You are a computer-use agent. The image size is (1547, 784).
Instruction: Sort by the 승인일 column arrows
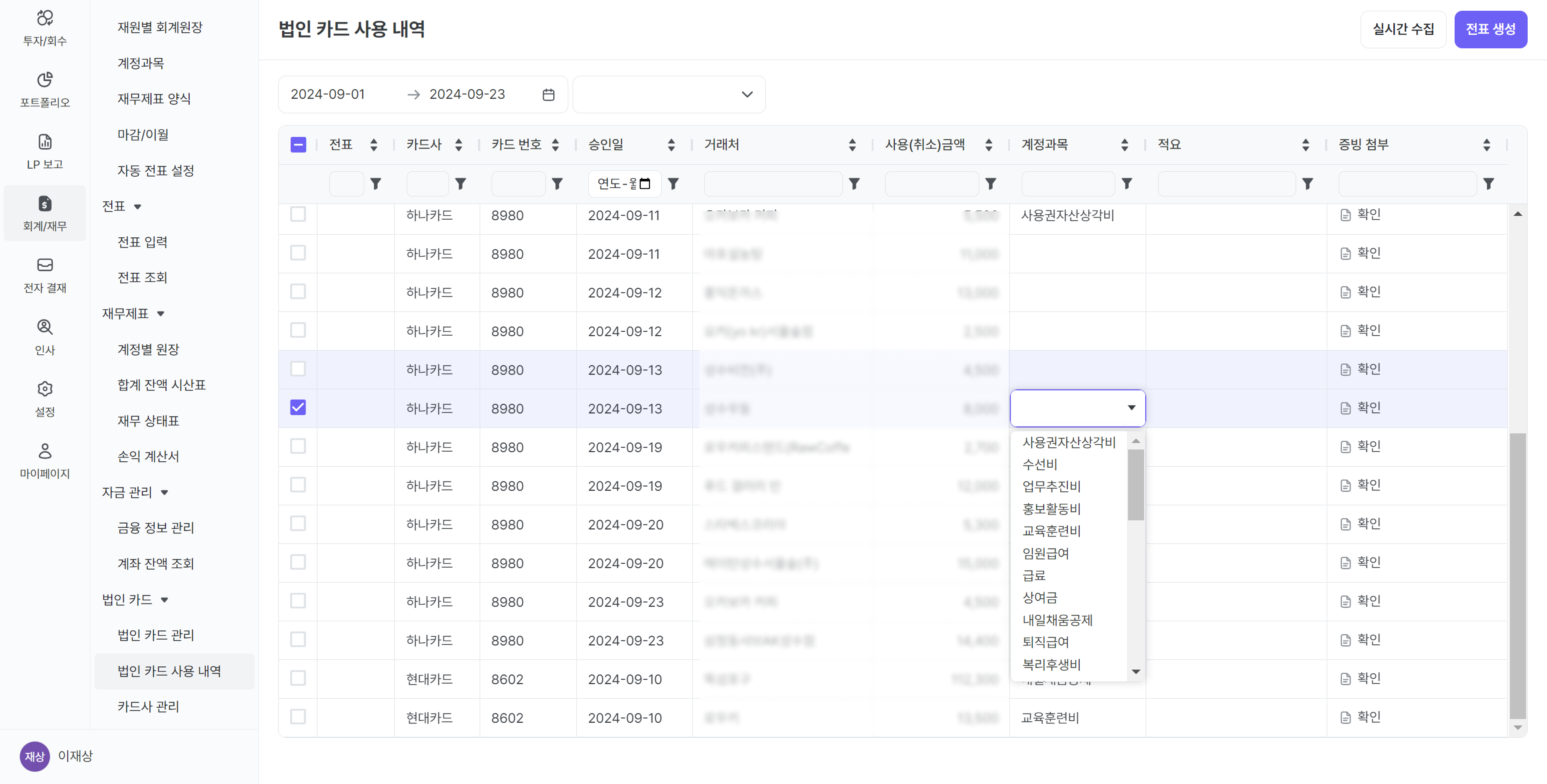[671, 145]
